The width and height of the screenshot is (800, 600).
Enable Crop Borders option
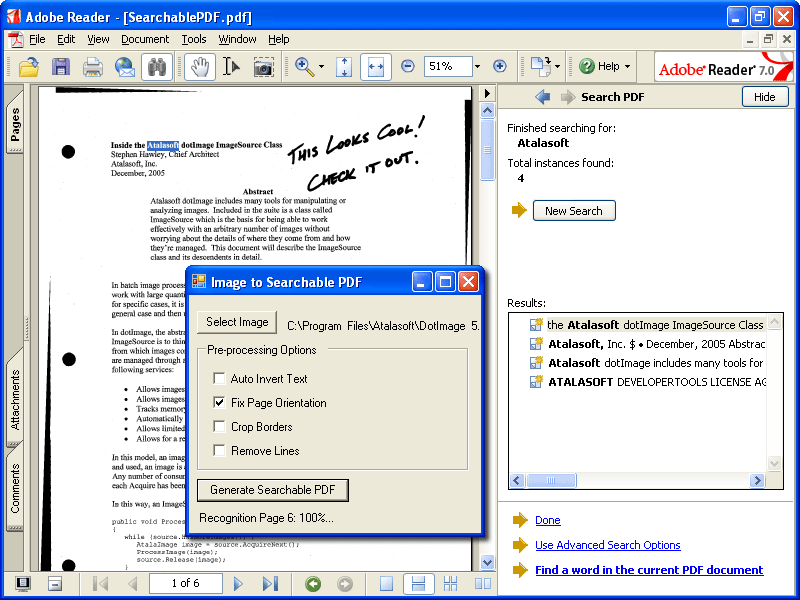tap(219, 427)
